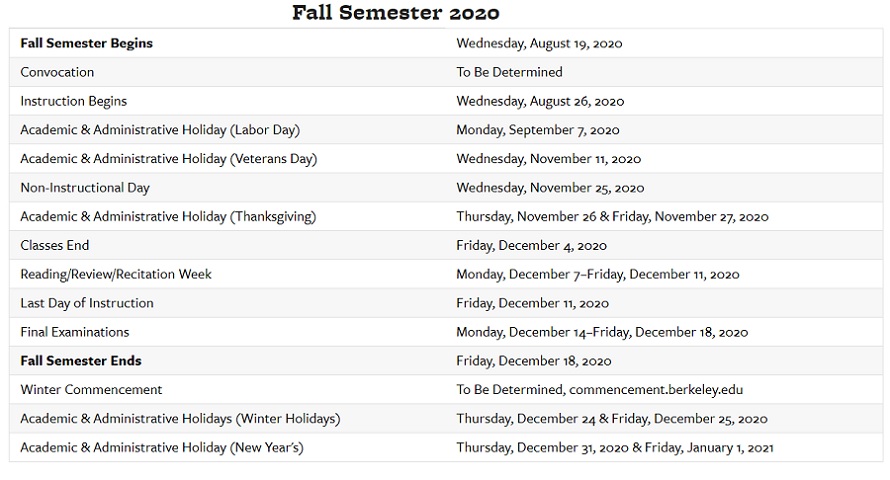Click the Veterans Day holiday label
The height and width of the screenshot is (480, 890).
[168, 159]
